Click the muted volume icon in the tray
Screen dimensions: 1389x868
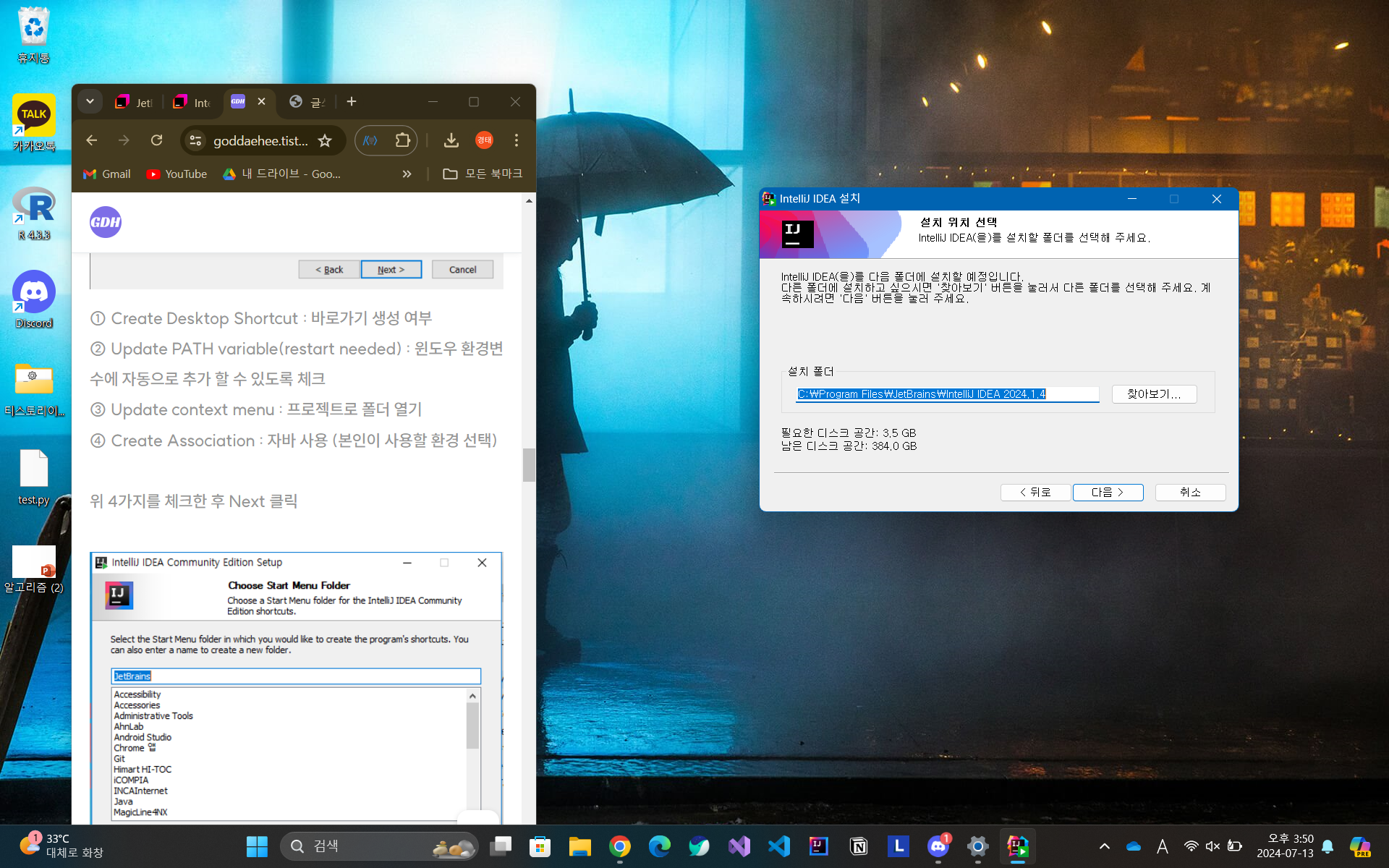1212,846
